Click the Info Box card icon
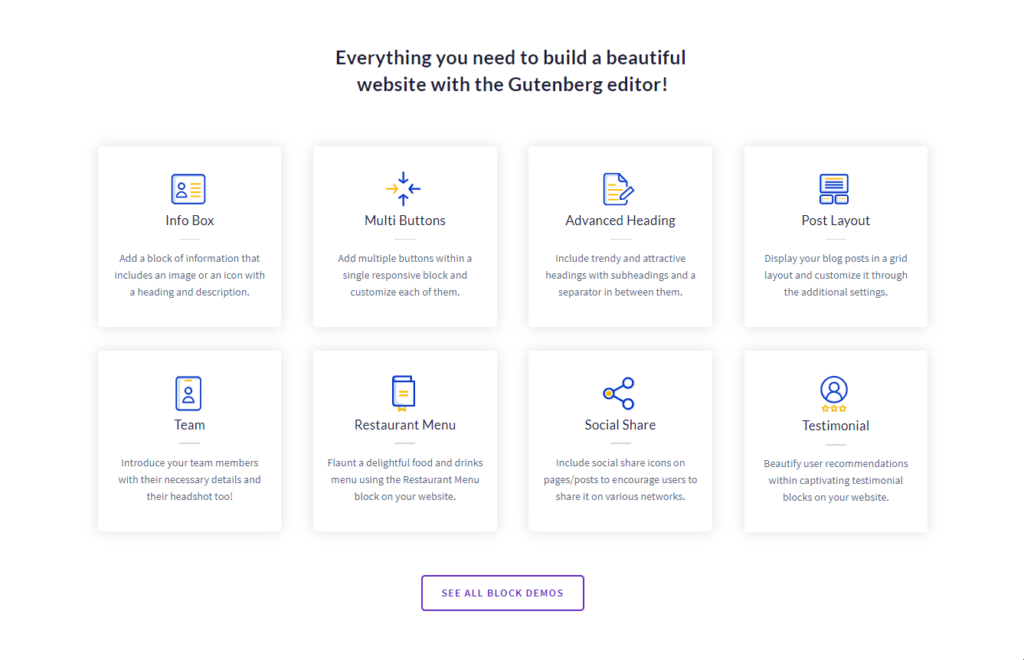The image size is (1024, 660). click(x=188, y=189)
